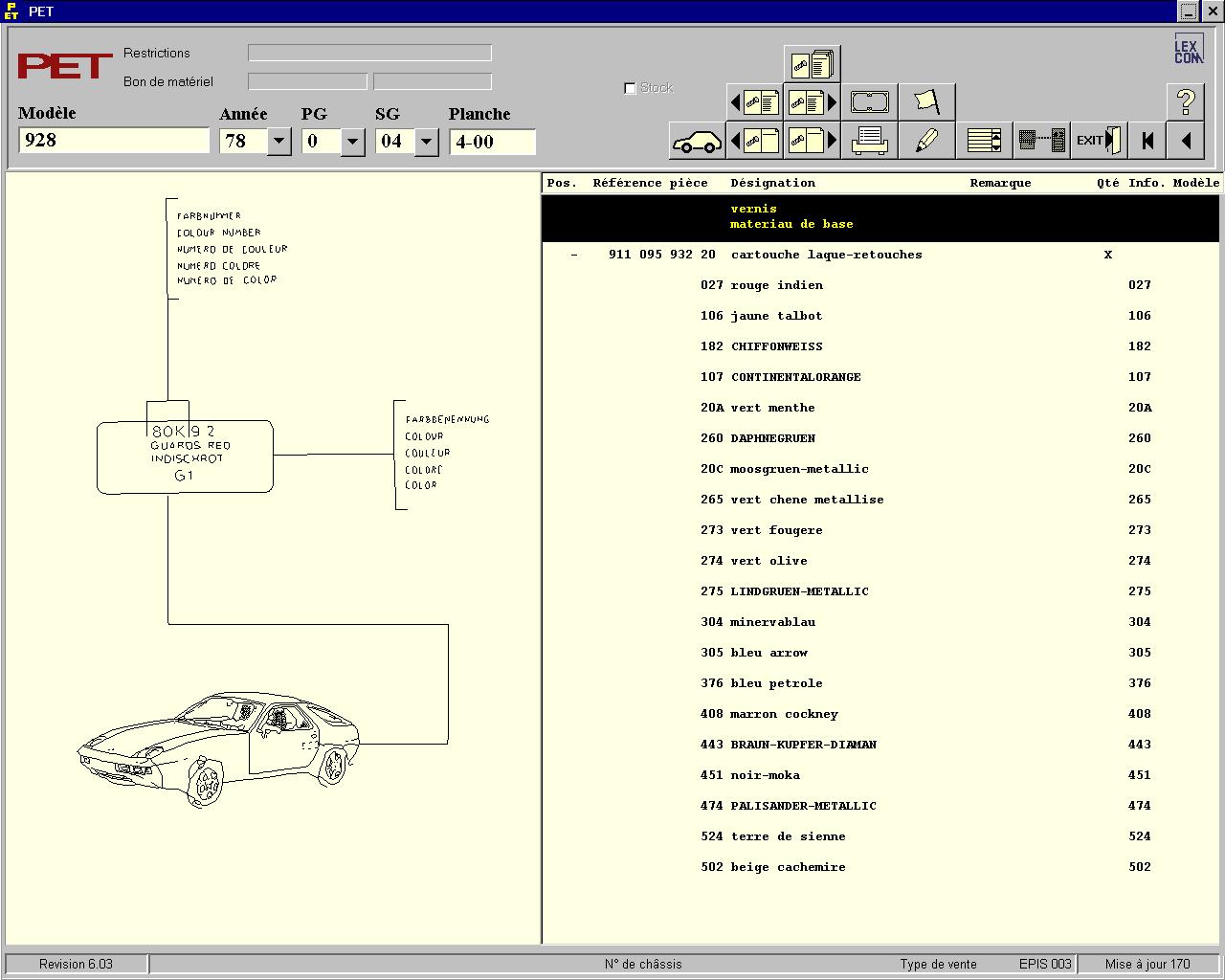Click the Revision 6.03 status bar entry
Image resolution: width=1225 pixels, height=980 pixels.
click(76, 964)
